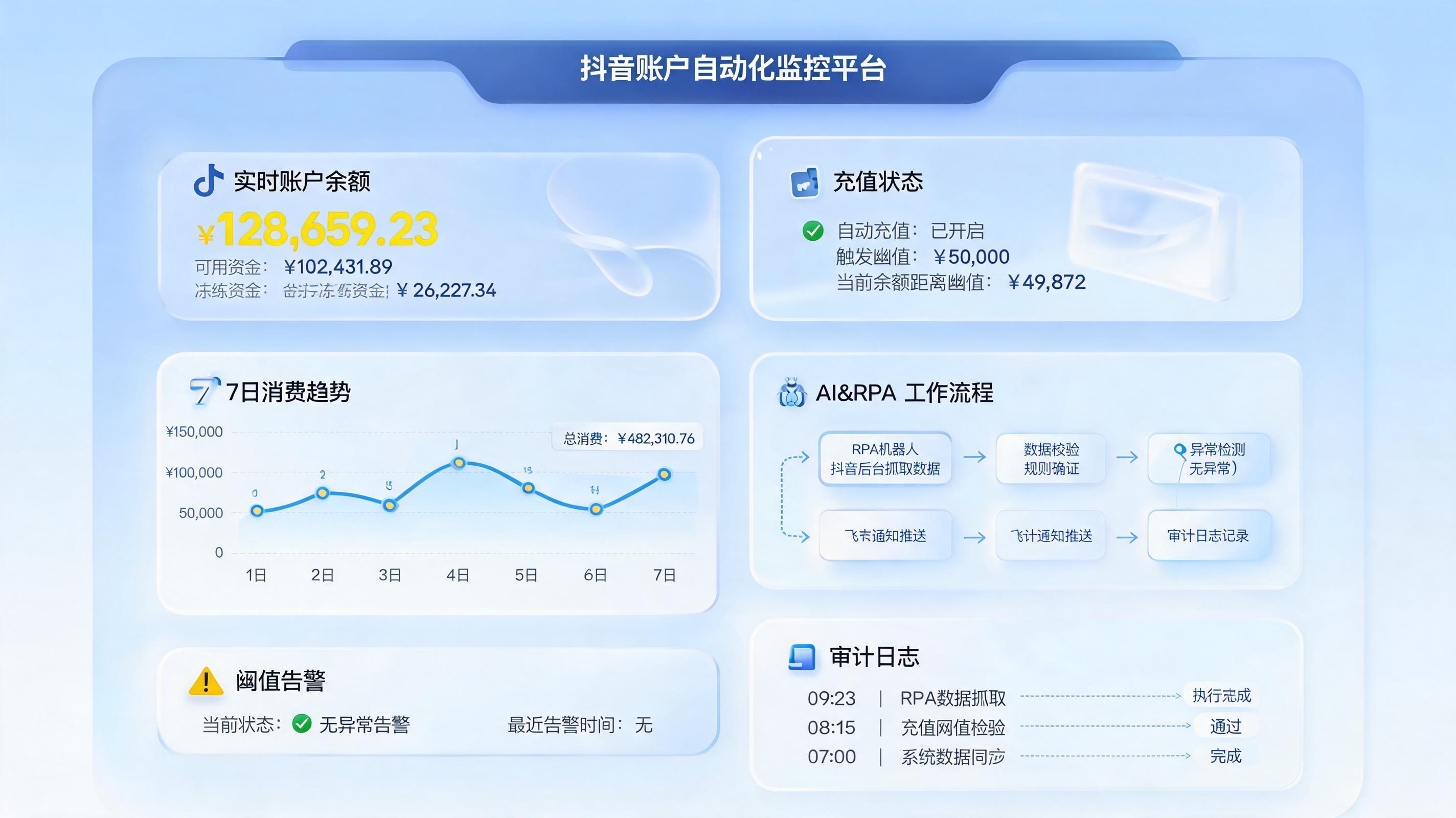This screenshot has width=1456, height=818.
Task: Click the 可用资金 value ¥102,431.89
Action: (x=338, y=266)
